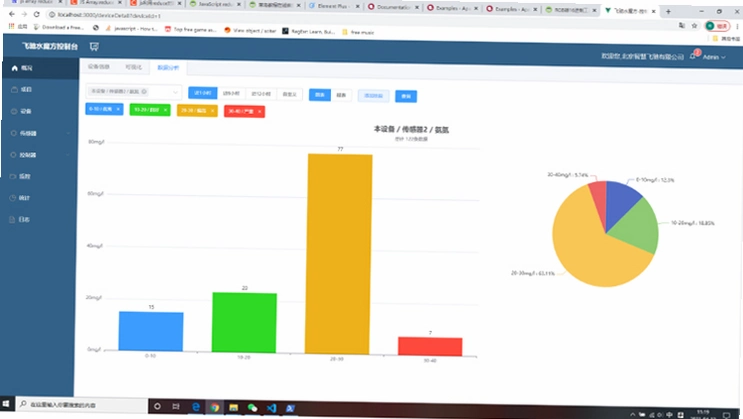This screenshot has height=419, width=743.
Task: Open File Explorer from the taskbar
Action: 233,408
